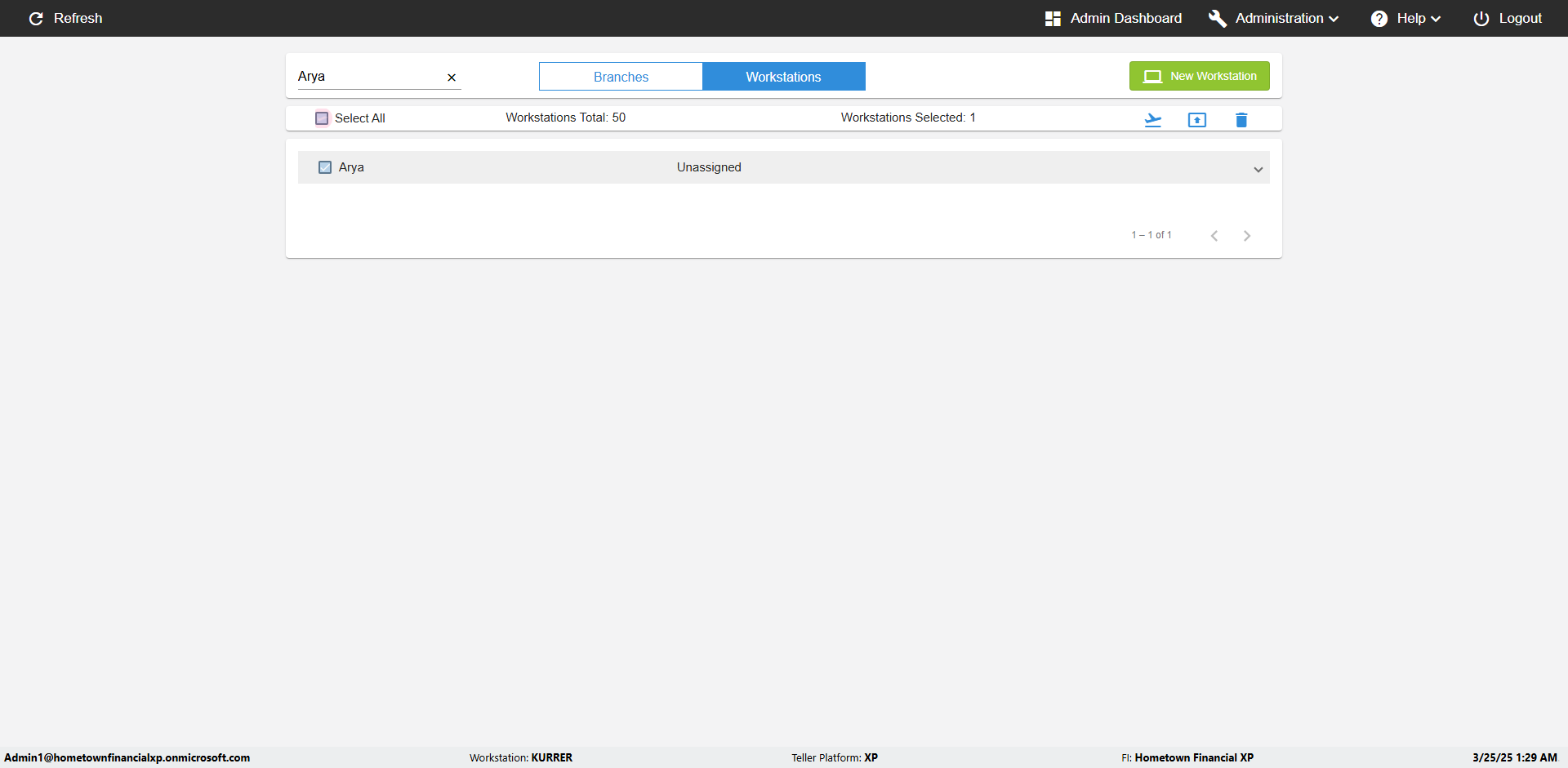Click the Admin1 email in the status bar
The width and height of the screenshot is (1568, 768).
(x=127, y=757)
